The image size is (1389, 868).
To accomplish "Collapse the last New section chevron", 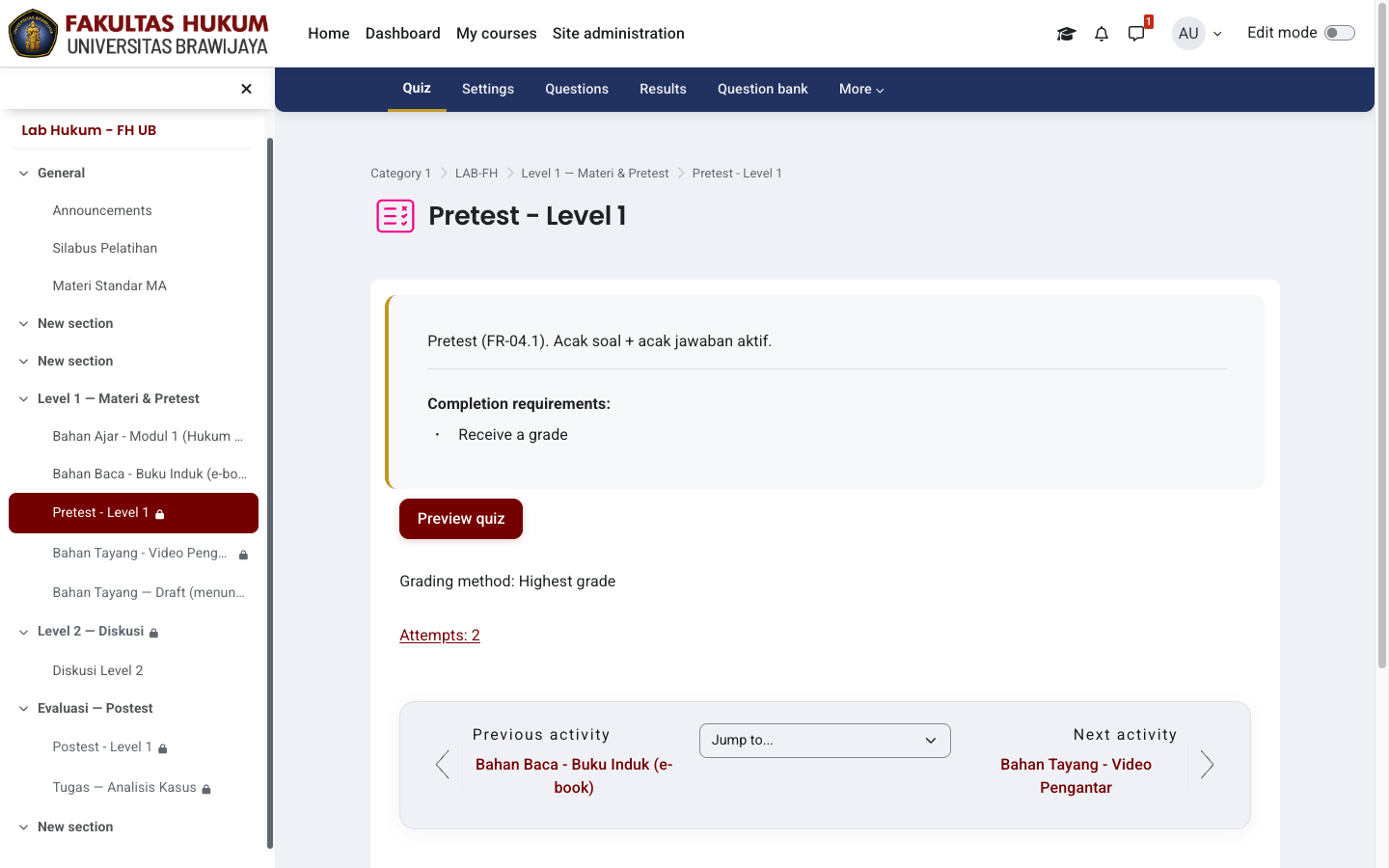I will [23, 827].
